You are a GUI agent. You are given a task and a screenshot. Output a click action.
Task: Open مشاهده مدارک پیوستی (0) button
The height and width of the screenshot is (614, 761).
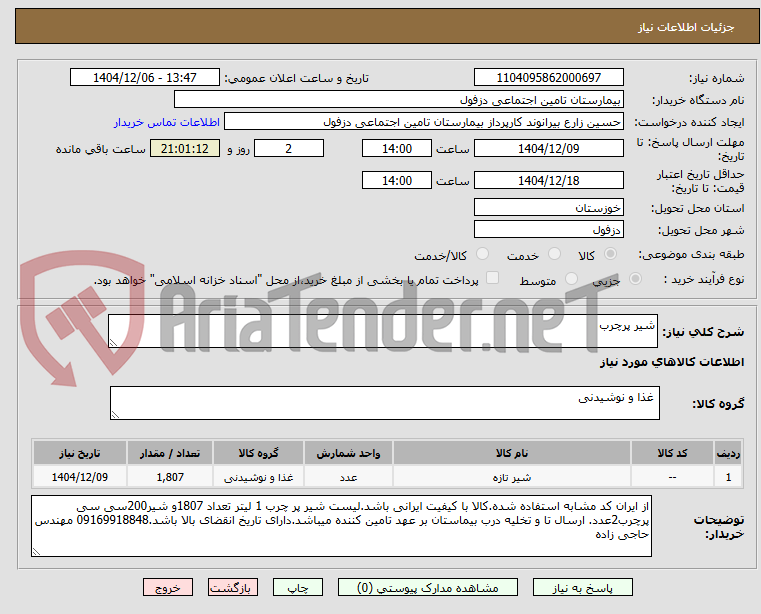coord(428,587)
